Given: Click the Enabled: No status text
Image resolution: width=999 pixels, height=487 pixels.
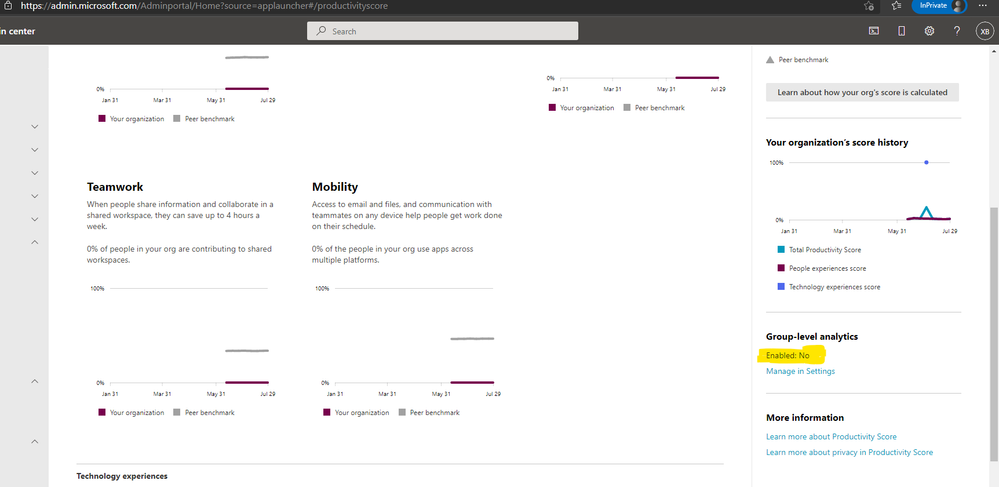Looking at the screenshot, I should tap(787, 356).
